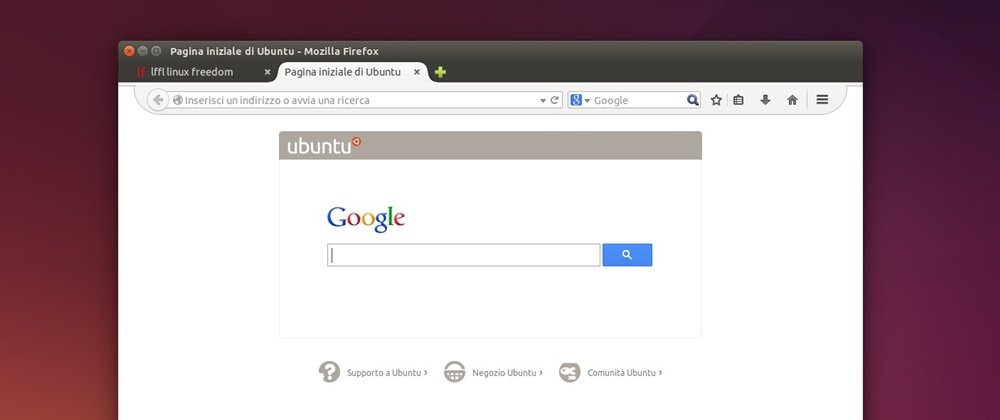Image resolution: width=1000 pixels, height=420 pixels.
Task: Open the downloads arrow icon
Action: point(765,100)
